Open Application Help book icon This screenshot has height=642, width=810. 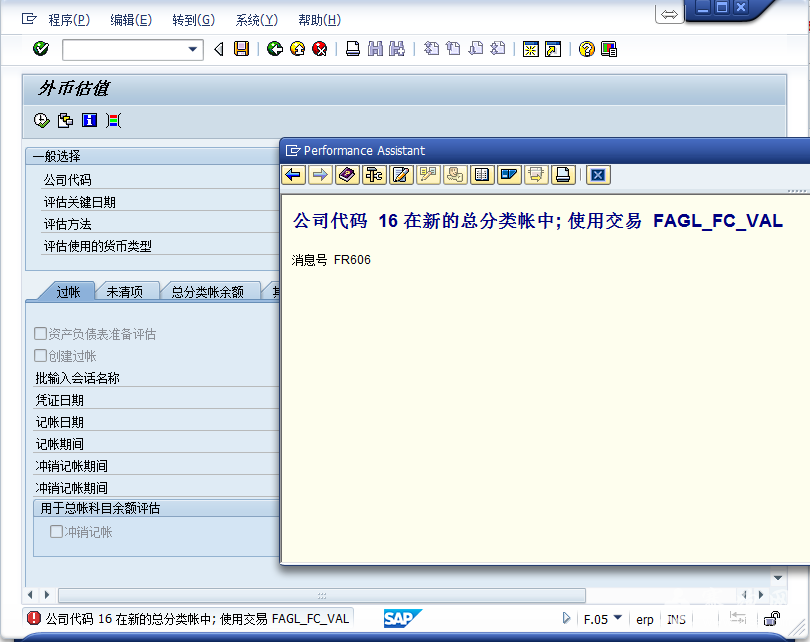point(347,175)
